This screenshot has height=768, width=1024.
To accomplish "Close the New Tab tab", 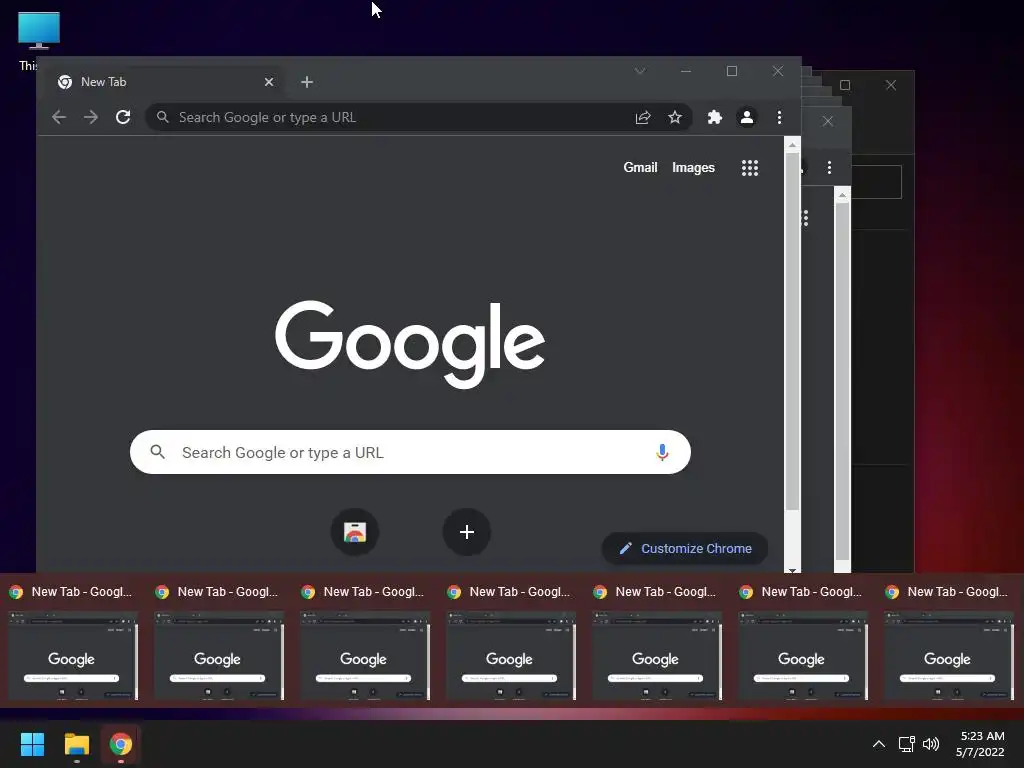I will [268, 82].
